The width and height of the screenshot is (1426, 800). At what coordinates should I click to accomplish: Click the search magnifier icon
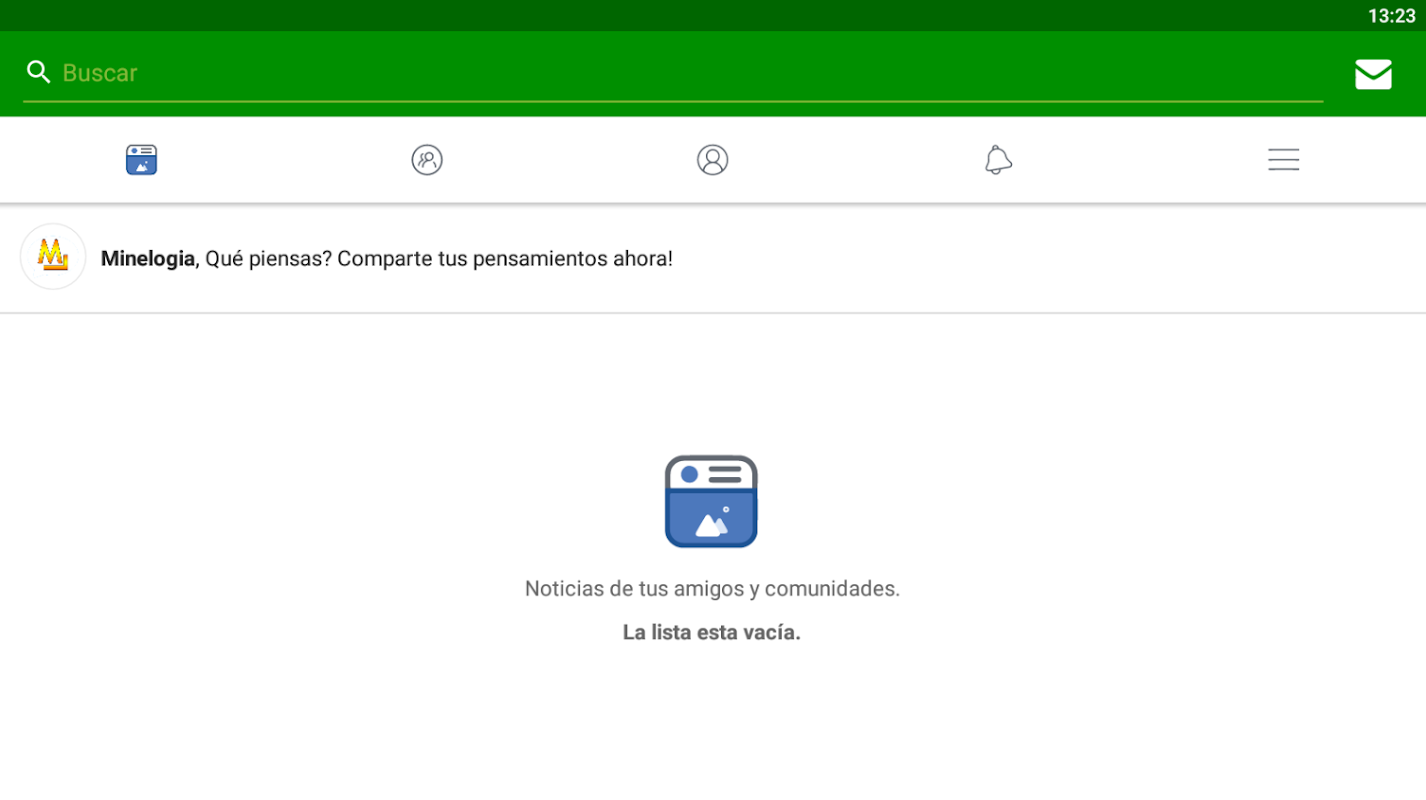tap(38, 72)
